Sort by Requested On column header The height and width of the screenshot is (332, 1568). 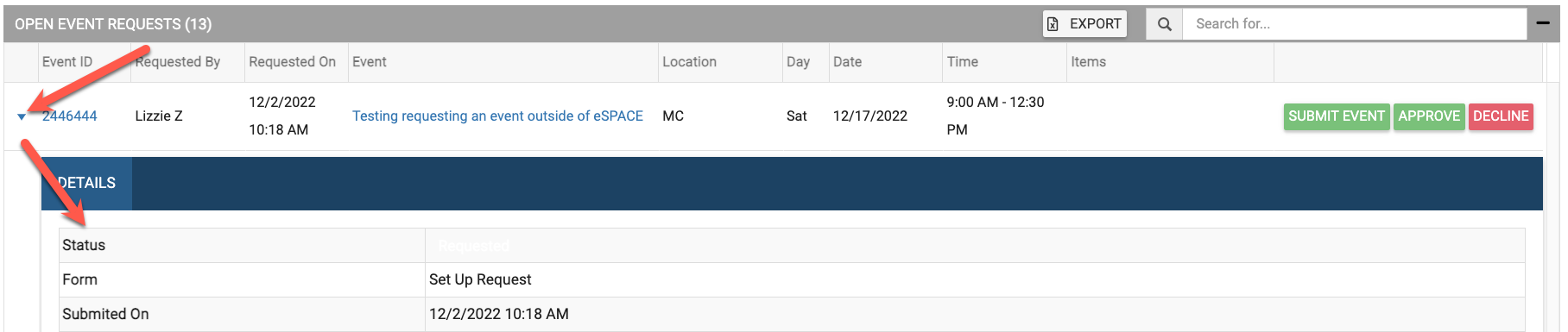pos(292,62)
